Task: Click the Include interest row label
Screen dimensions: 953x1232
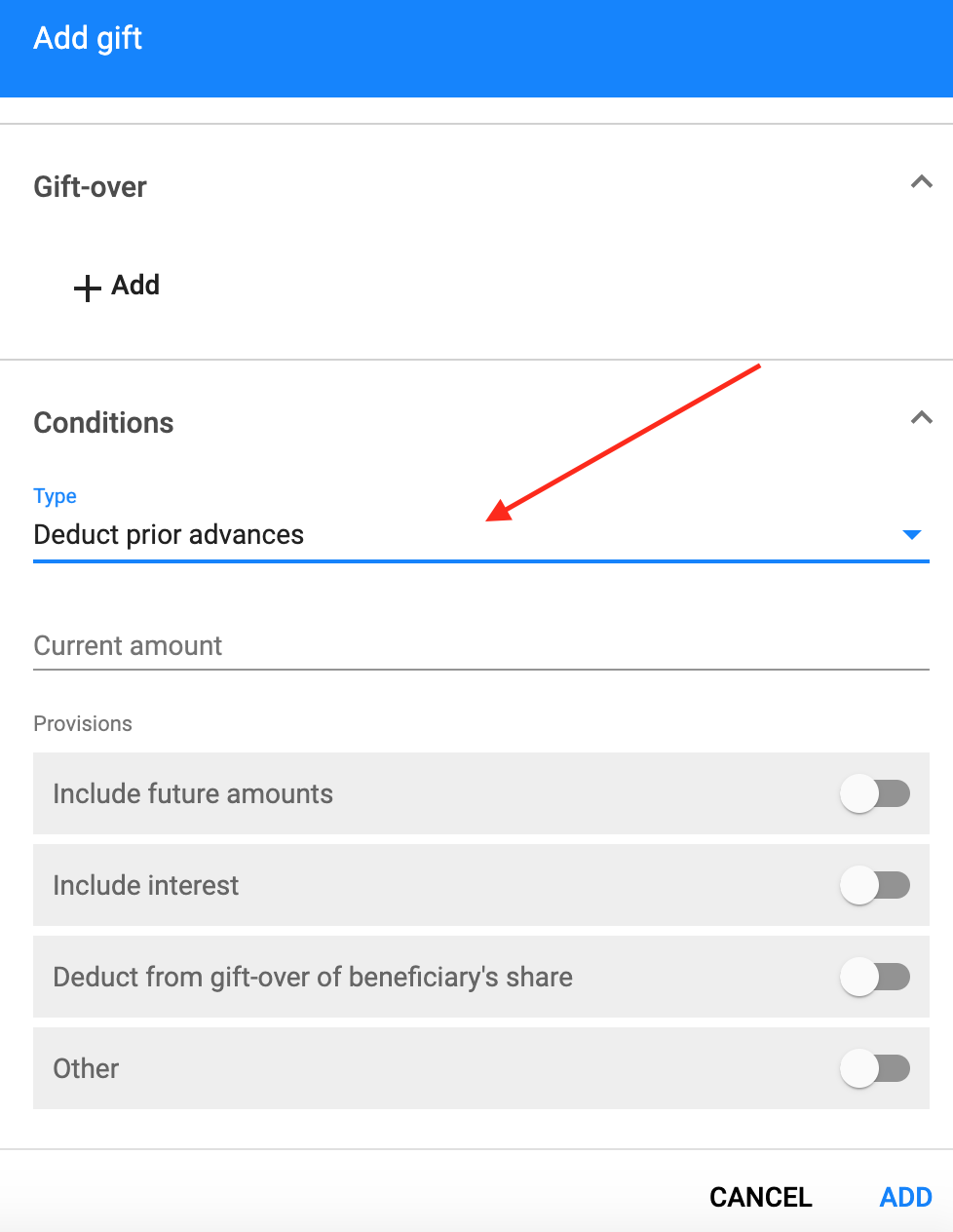Action: pyautogui.click(x=146, y=885)
